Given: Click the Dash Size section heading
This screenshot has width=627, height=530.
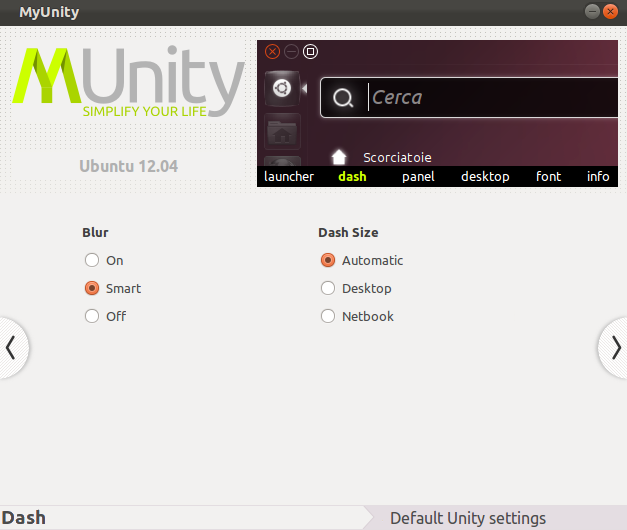Looking at the screenshot, I should (348, 232).
